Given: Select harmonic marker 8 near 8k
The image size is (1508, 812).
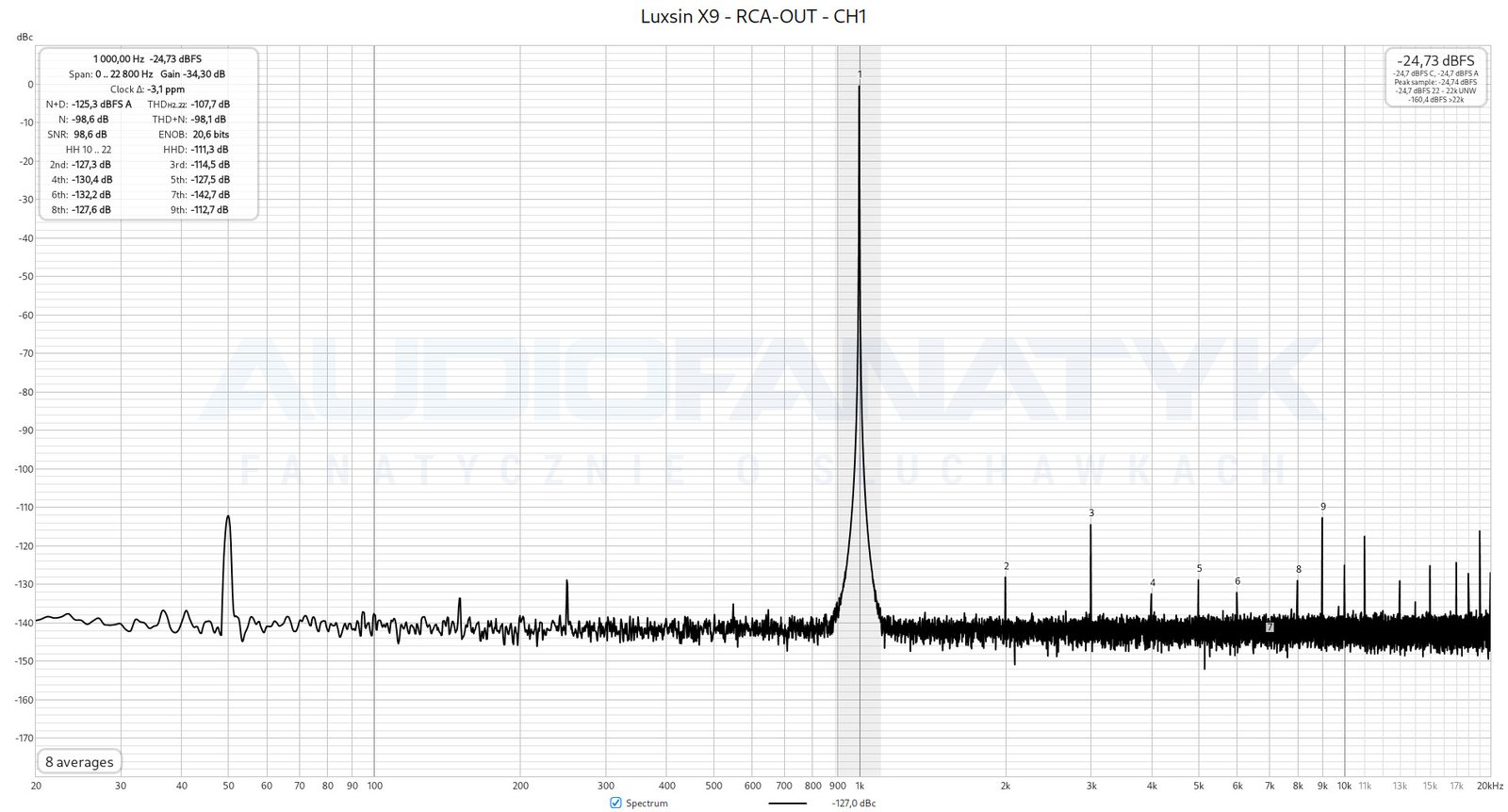Looking at the screenshot, I should coord(1298,569).
